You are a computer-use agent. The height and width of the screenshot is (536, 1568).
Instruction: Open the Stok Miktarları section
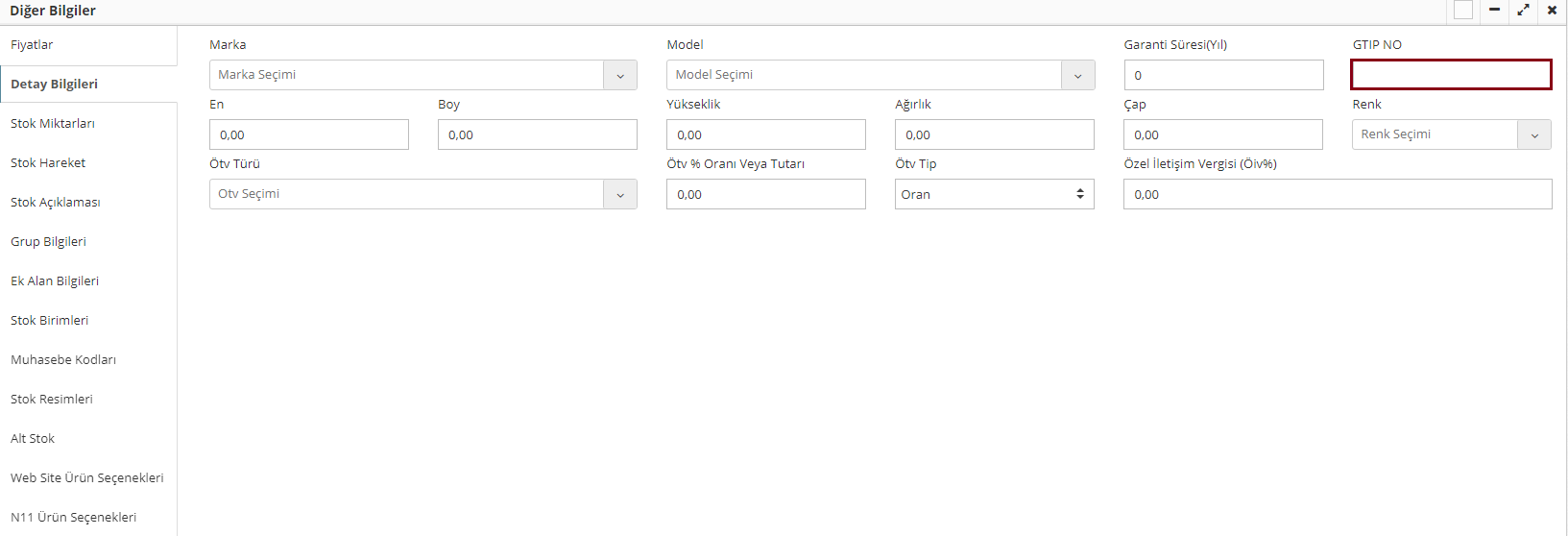click(x=53, y=124)
